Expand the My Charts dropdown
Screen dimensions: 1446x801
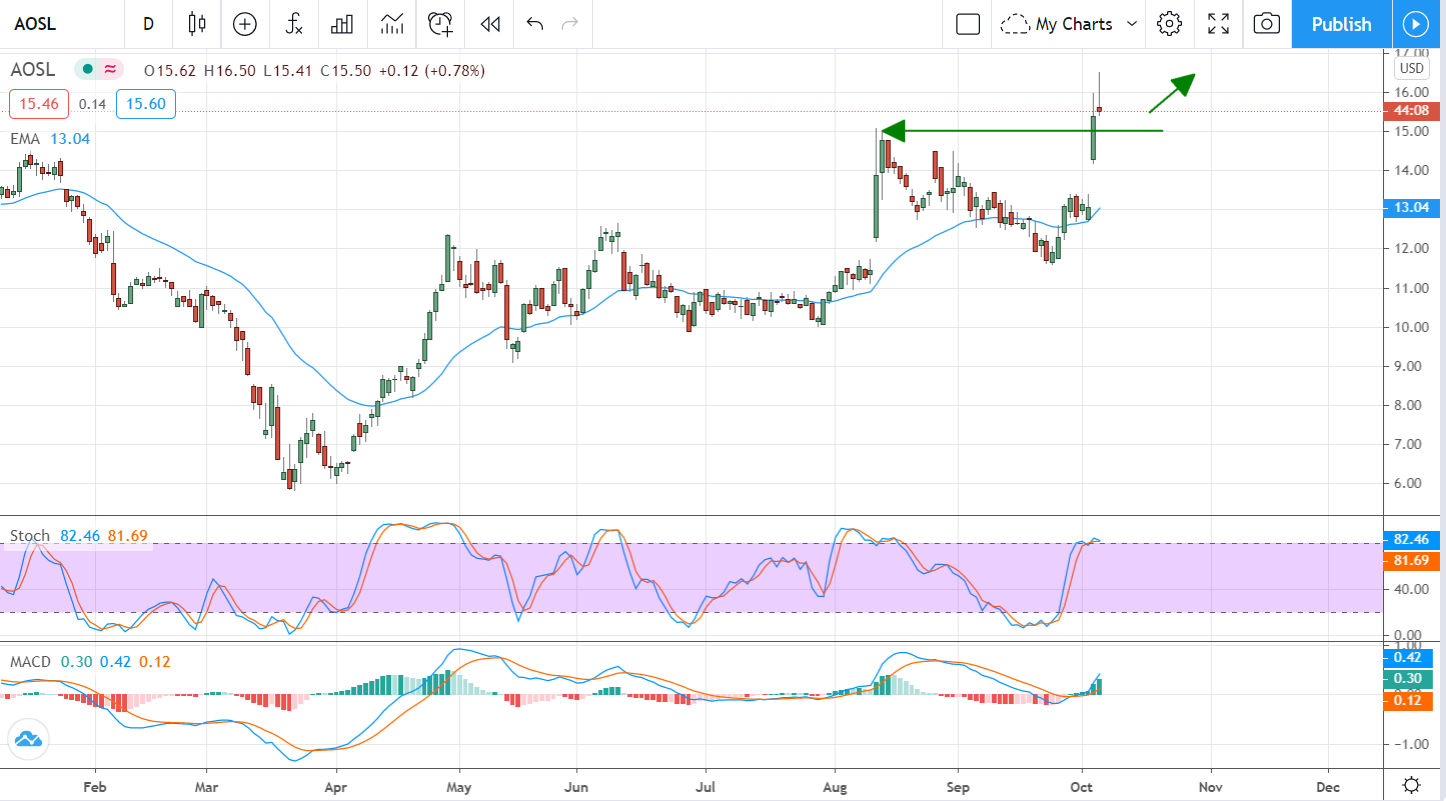coord(1071,24)
